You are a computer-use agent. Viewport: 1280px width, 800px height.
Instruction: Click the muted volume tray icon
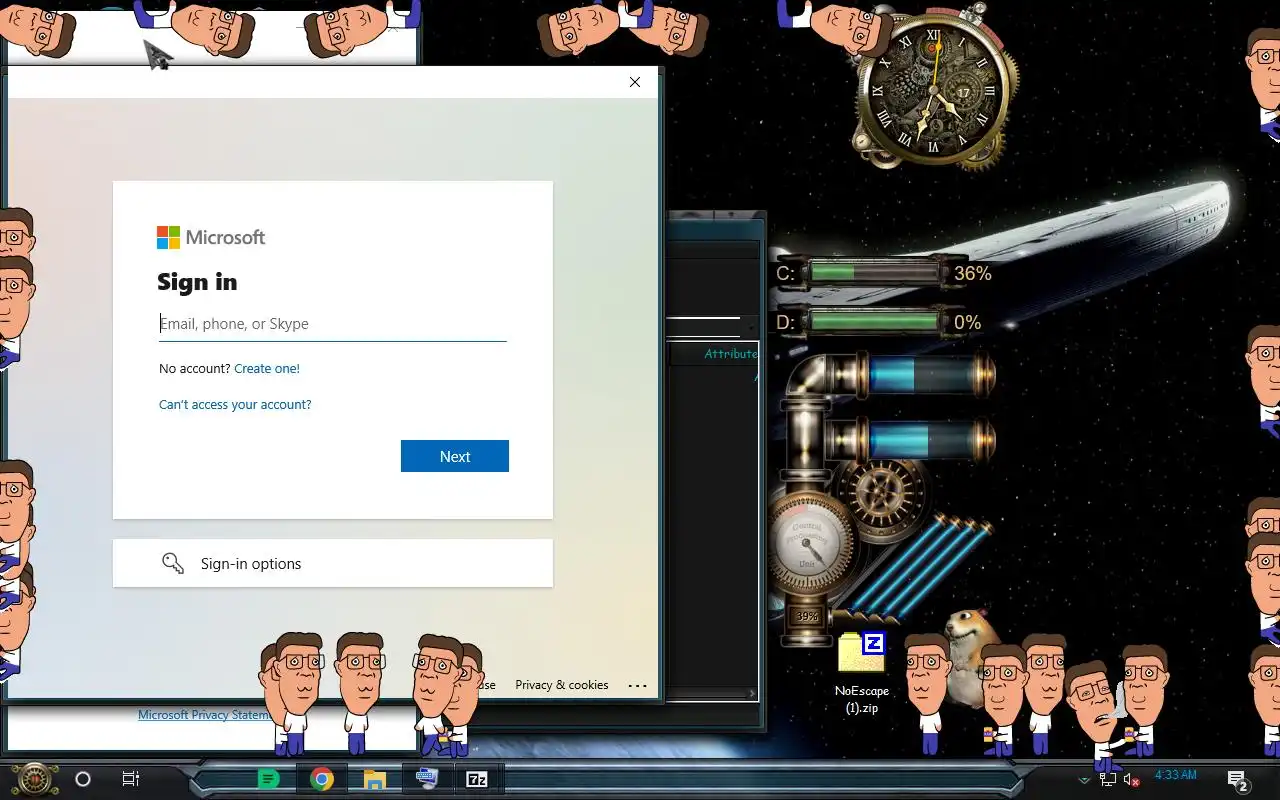tap(1132, 779)
